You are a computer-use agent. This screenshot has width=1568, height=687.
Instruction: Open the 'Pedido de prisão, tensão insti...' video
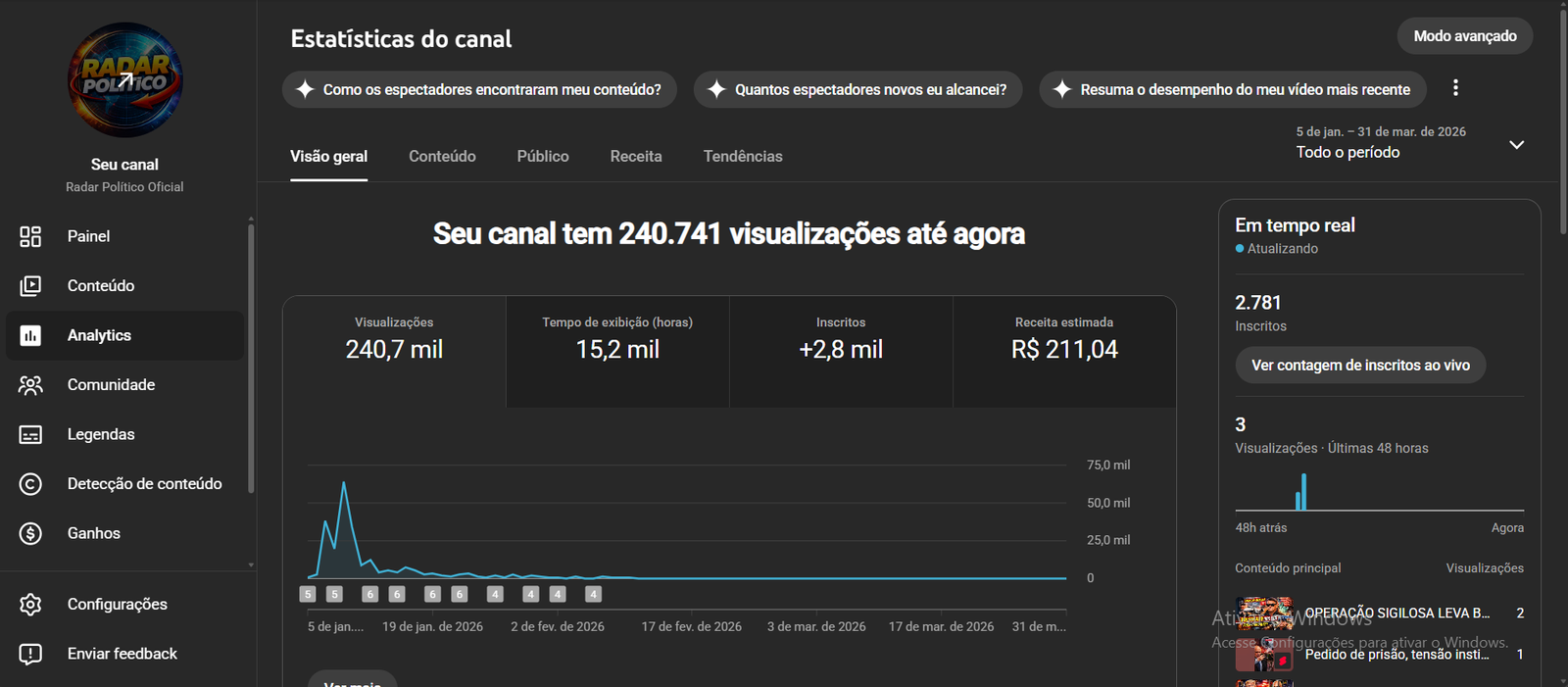pos(1396,655)
